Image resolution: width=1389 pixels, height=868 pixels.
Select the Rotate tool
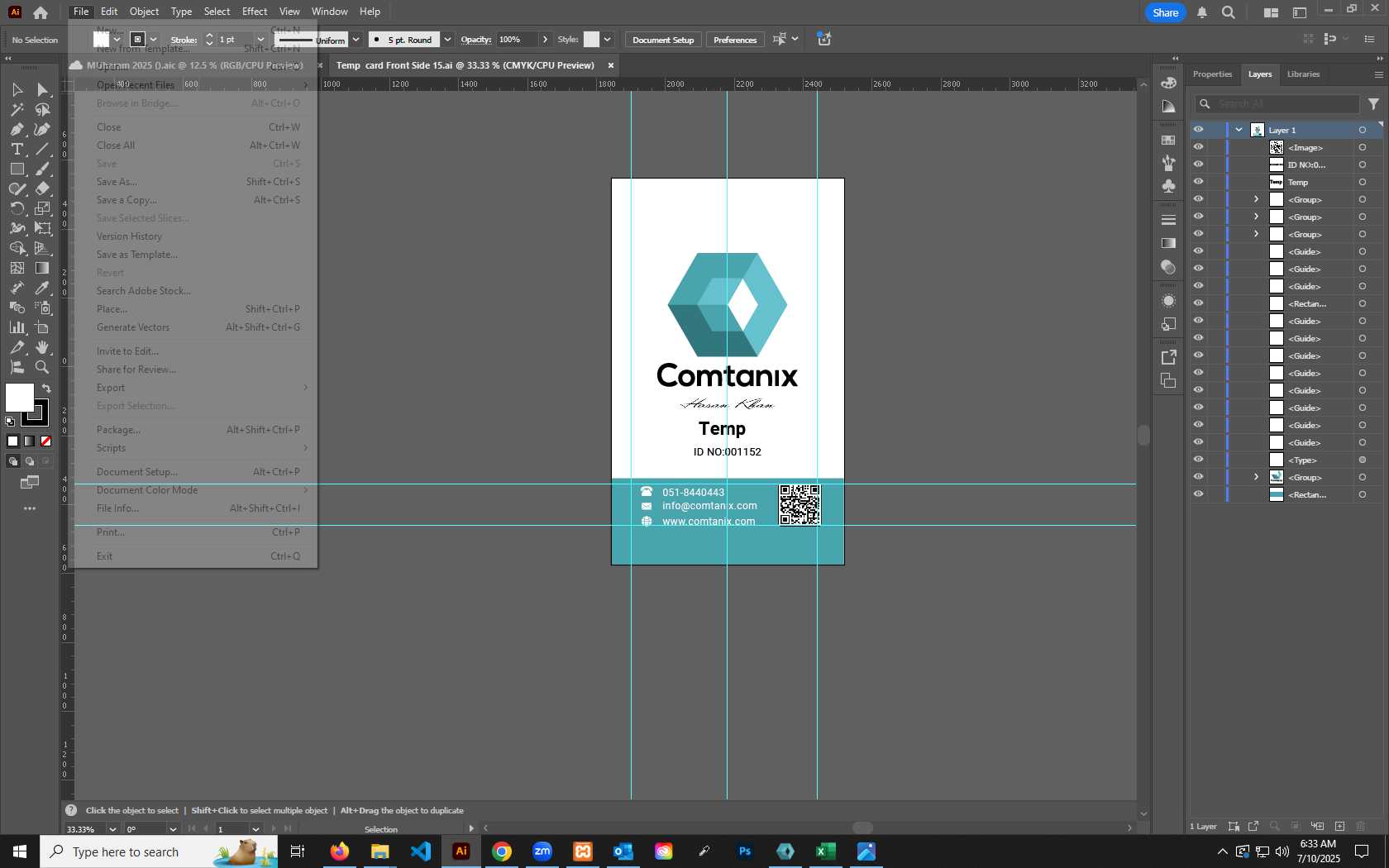(x=17, y=208)
